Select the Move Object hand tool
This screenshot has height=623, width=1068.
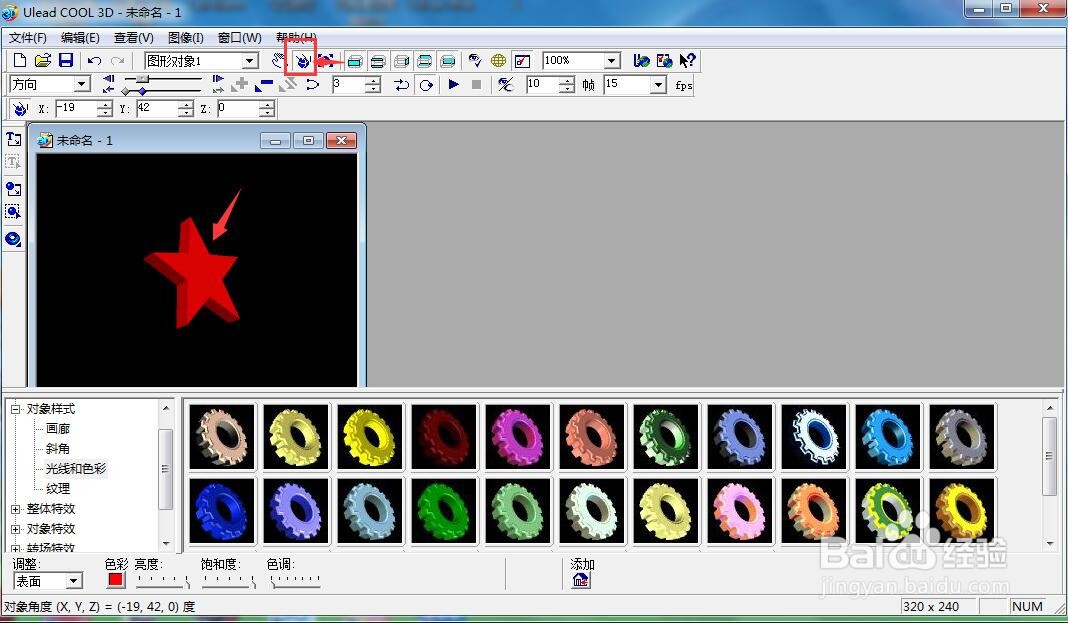click(278, 61)
